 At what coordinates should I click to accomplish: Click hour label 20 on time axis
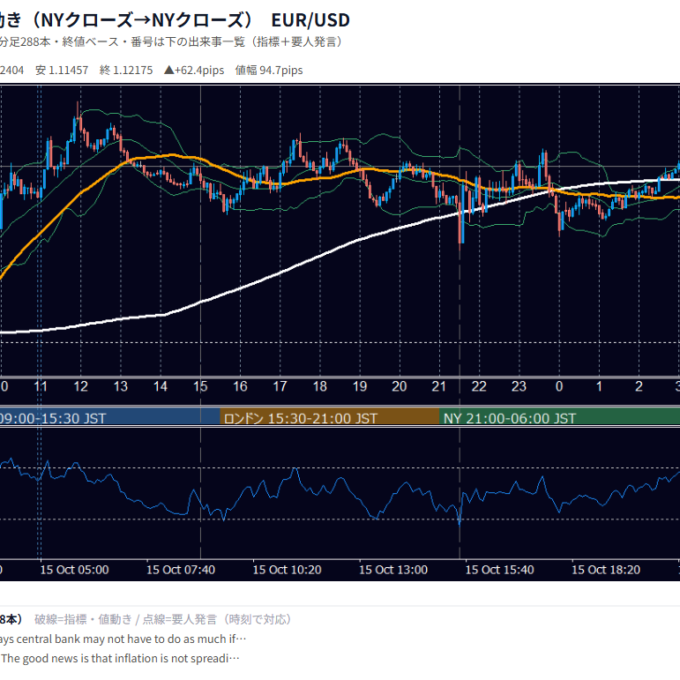pyautogui.click(x=399, y=386)
